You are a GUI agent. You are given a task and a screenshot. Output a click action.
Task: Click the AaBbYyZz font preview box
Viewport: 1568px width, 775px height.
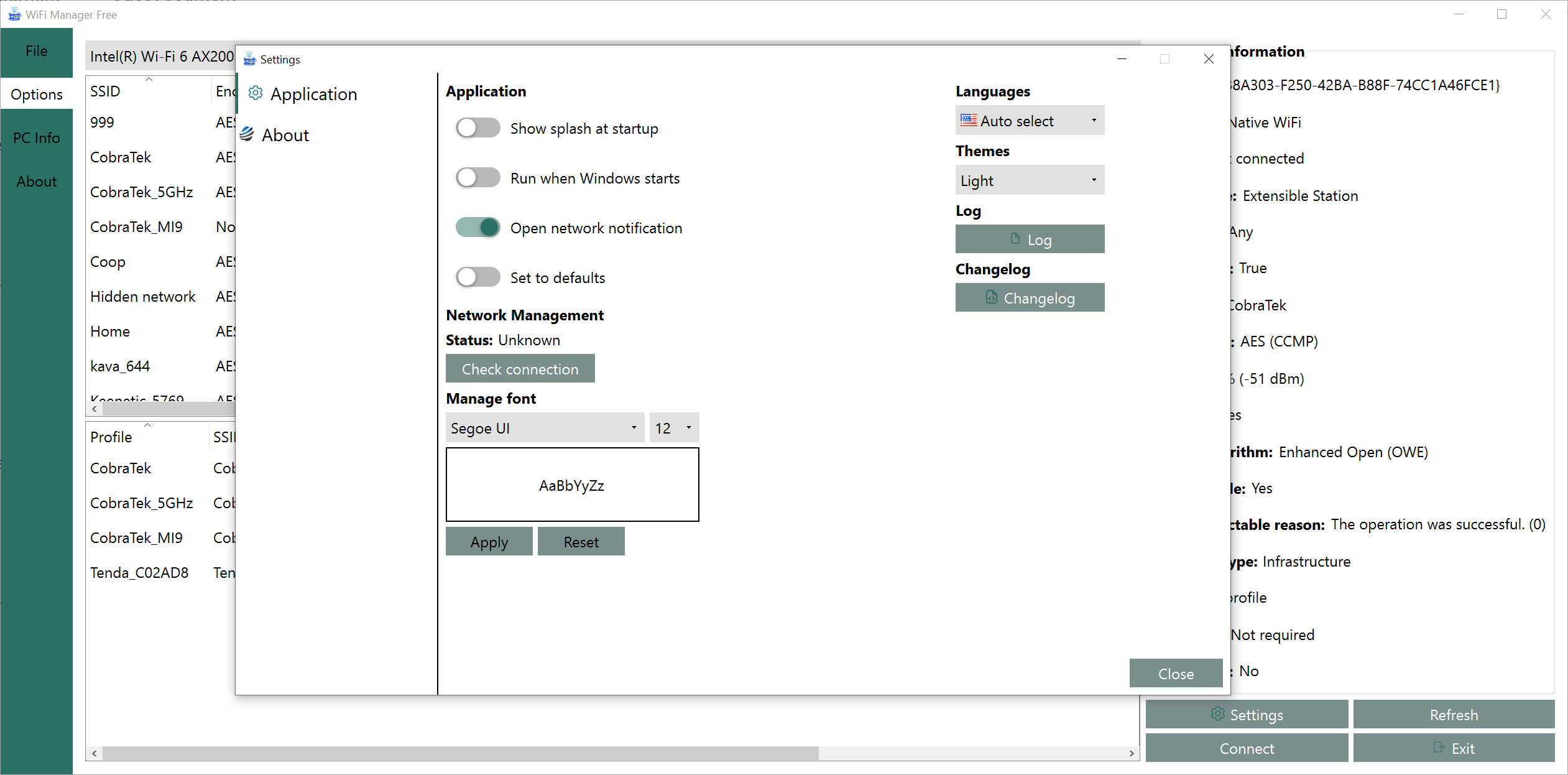click(x=572, y=485)
